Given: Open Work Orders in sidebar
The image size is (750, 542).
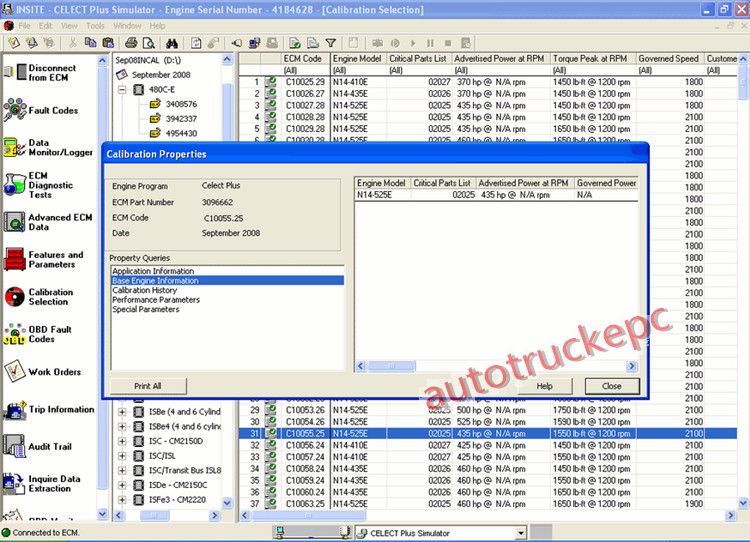Looking at the screenshot, I should [43, 372].
